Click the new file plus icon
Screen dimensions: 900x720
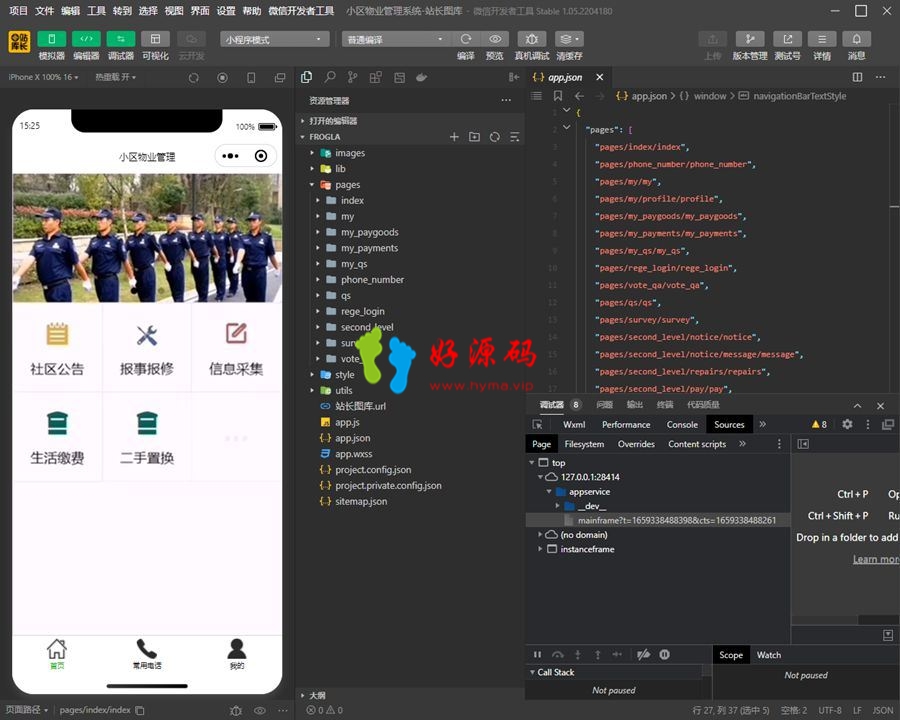[454, 137]
